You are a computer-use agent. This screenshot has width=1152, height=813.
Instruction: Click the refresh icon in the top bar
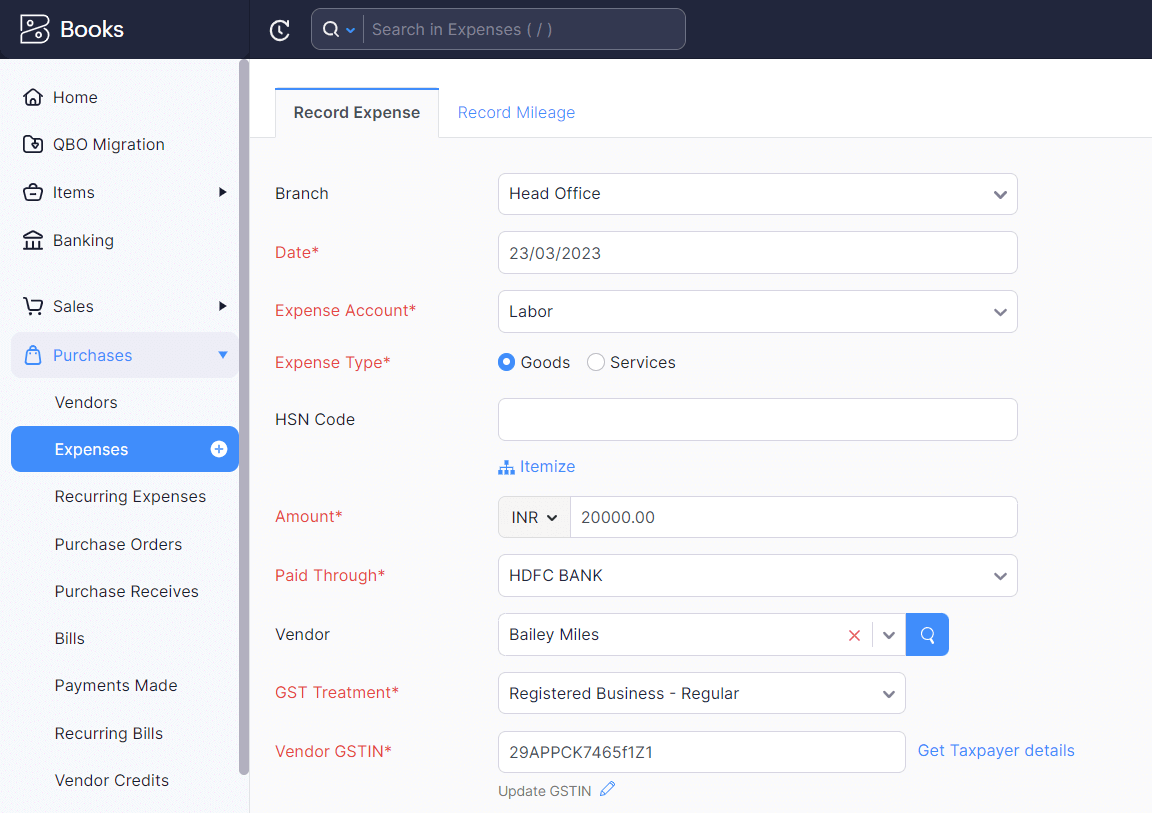[x=279, y=29]
